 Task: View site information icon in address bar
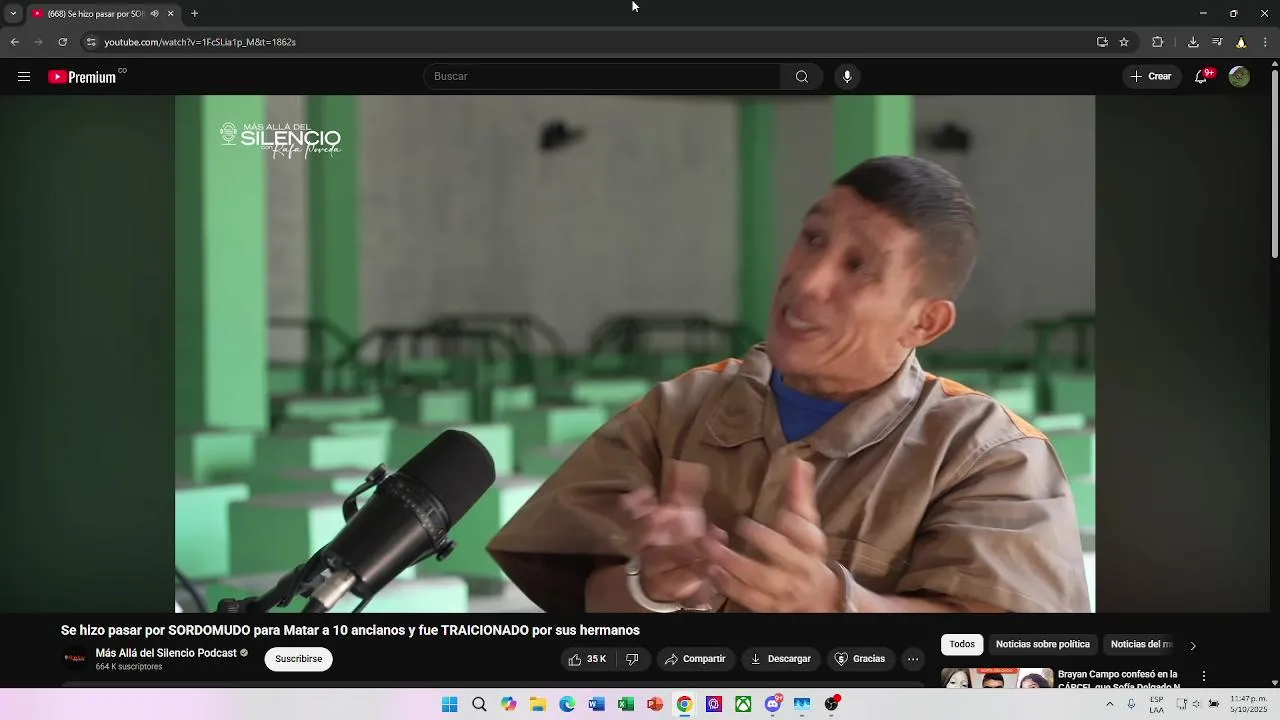click(91, 42)
